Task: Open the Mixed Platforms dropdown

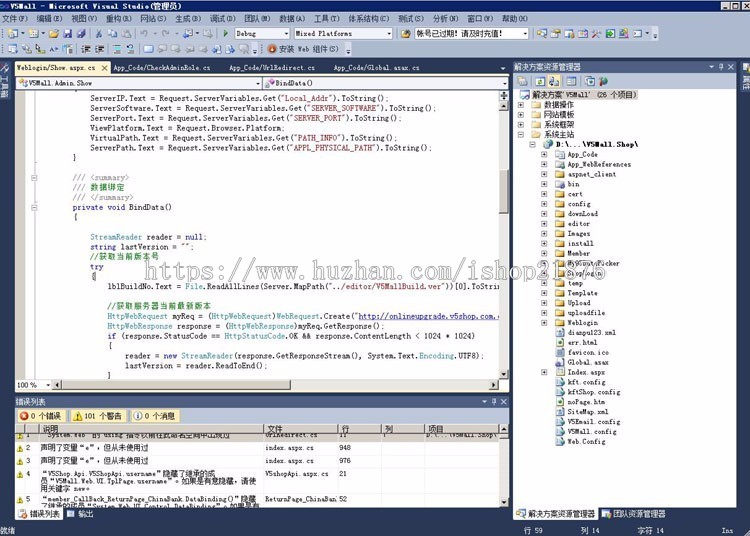Action: [389, 33]
